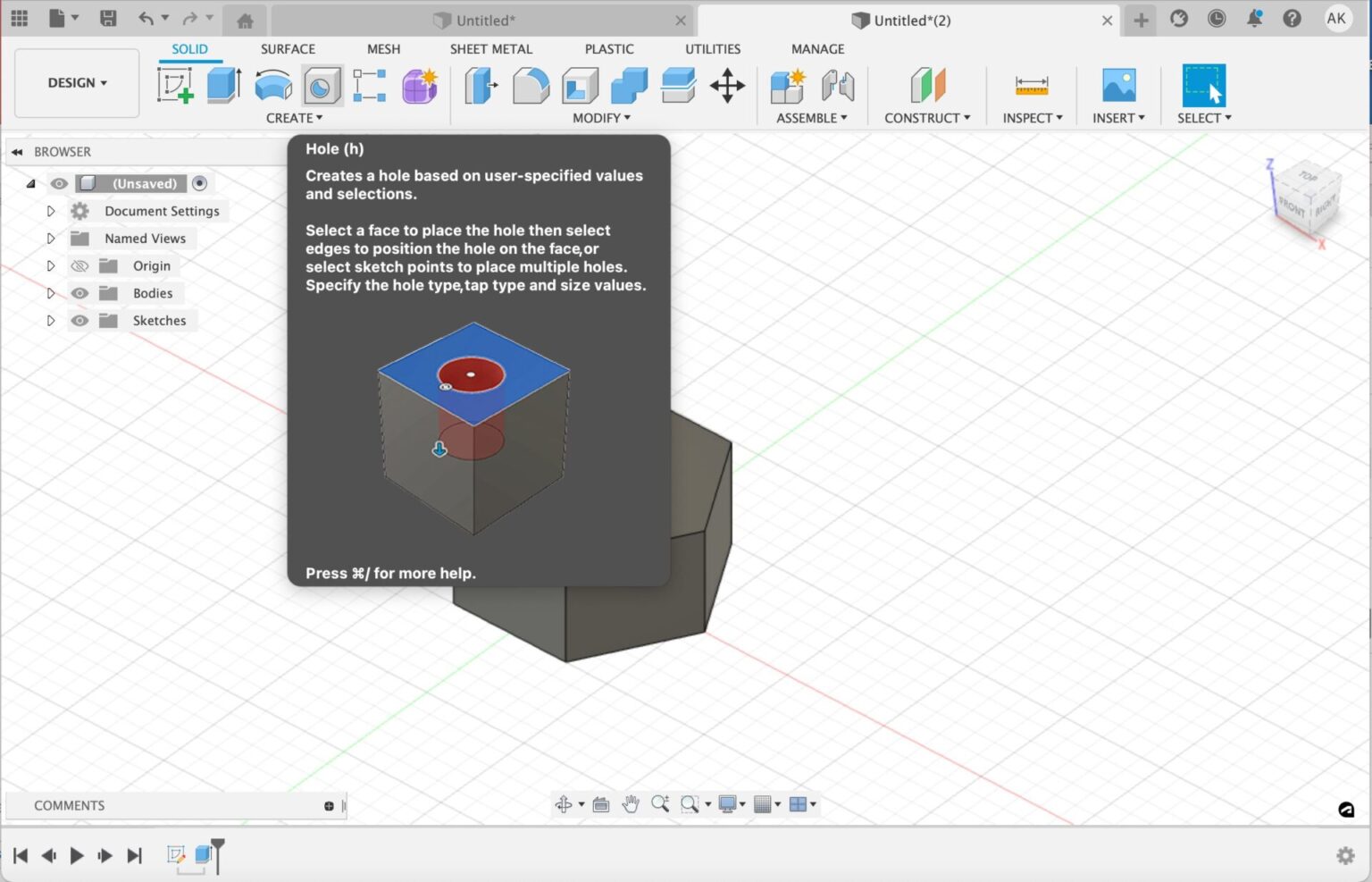Expand the Document Settings tree item
The height and width of the screenshot is (882, 1372).
tap(51, 211)
